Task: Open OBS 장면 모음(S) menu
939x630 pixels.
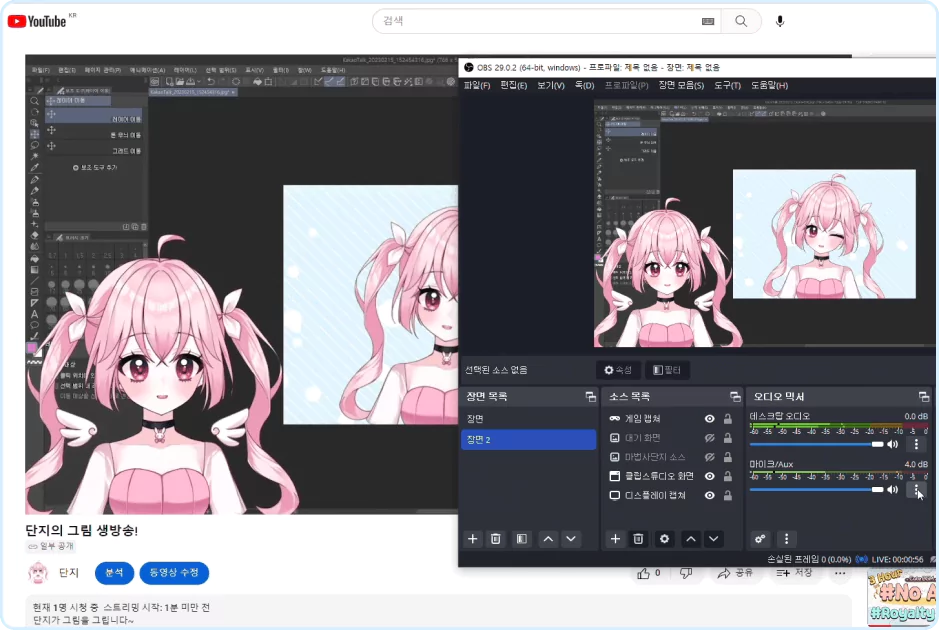Action: 681,86
